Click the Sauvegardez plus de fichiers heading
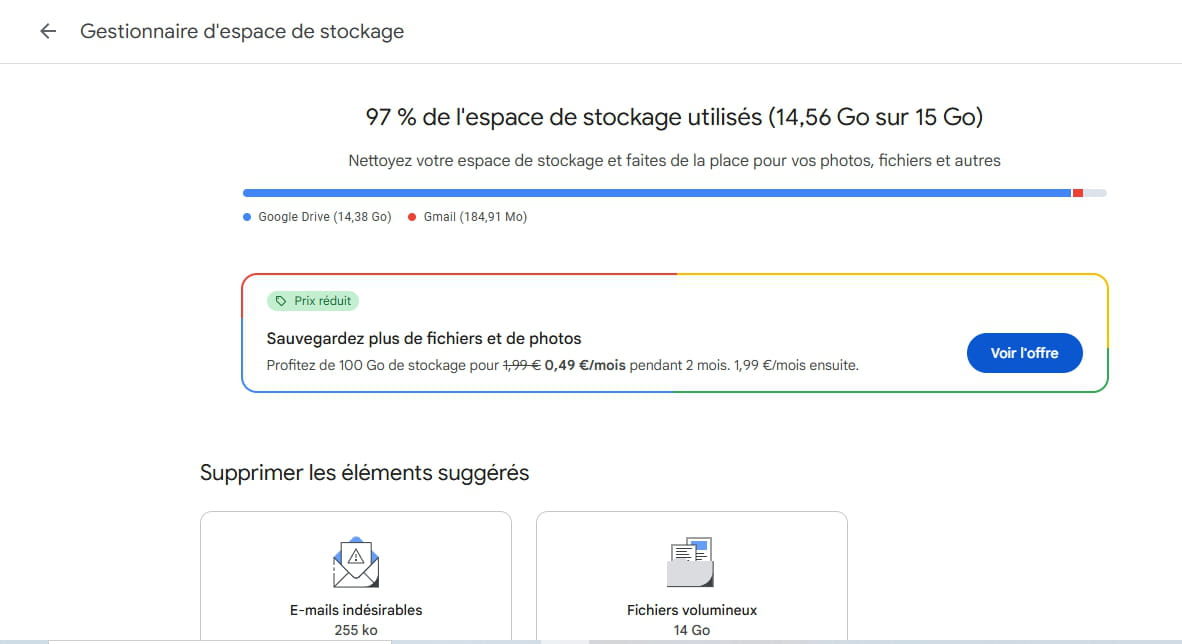Viewport: 1182px width, 644px height. pos(424,339)
